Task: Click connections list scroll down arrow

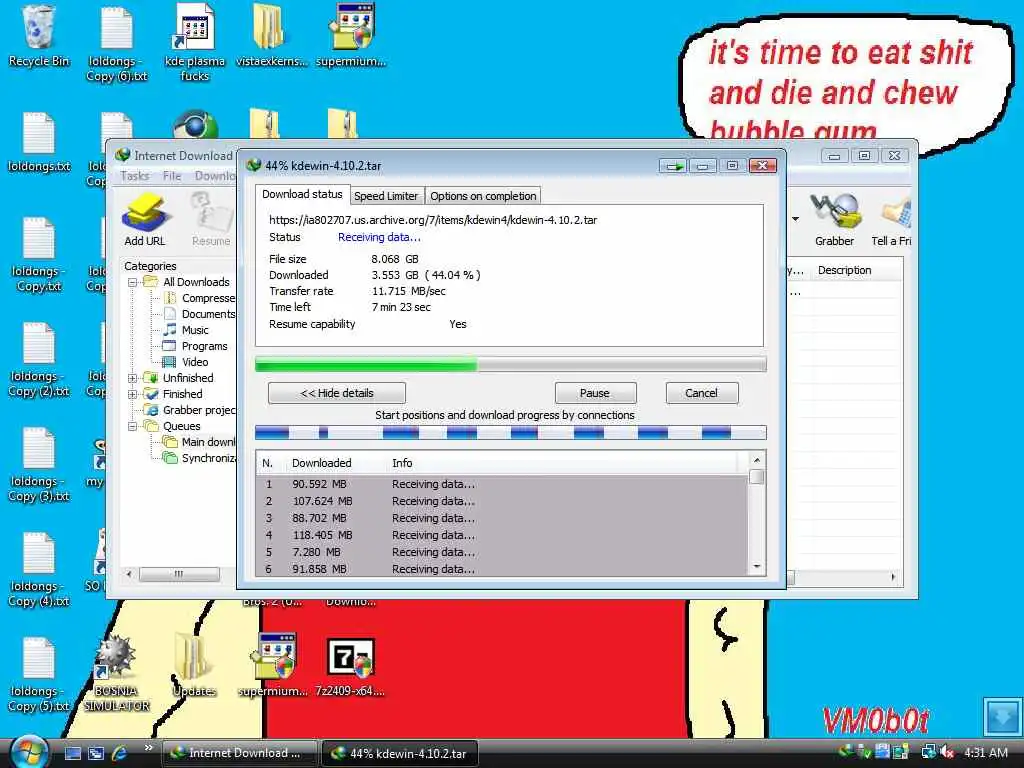Action: point(757,567)
